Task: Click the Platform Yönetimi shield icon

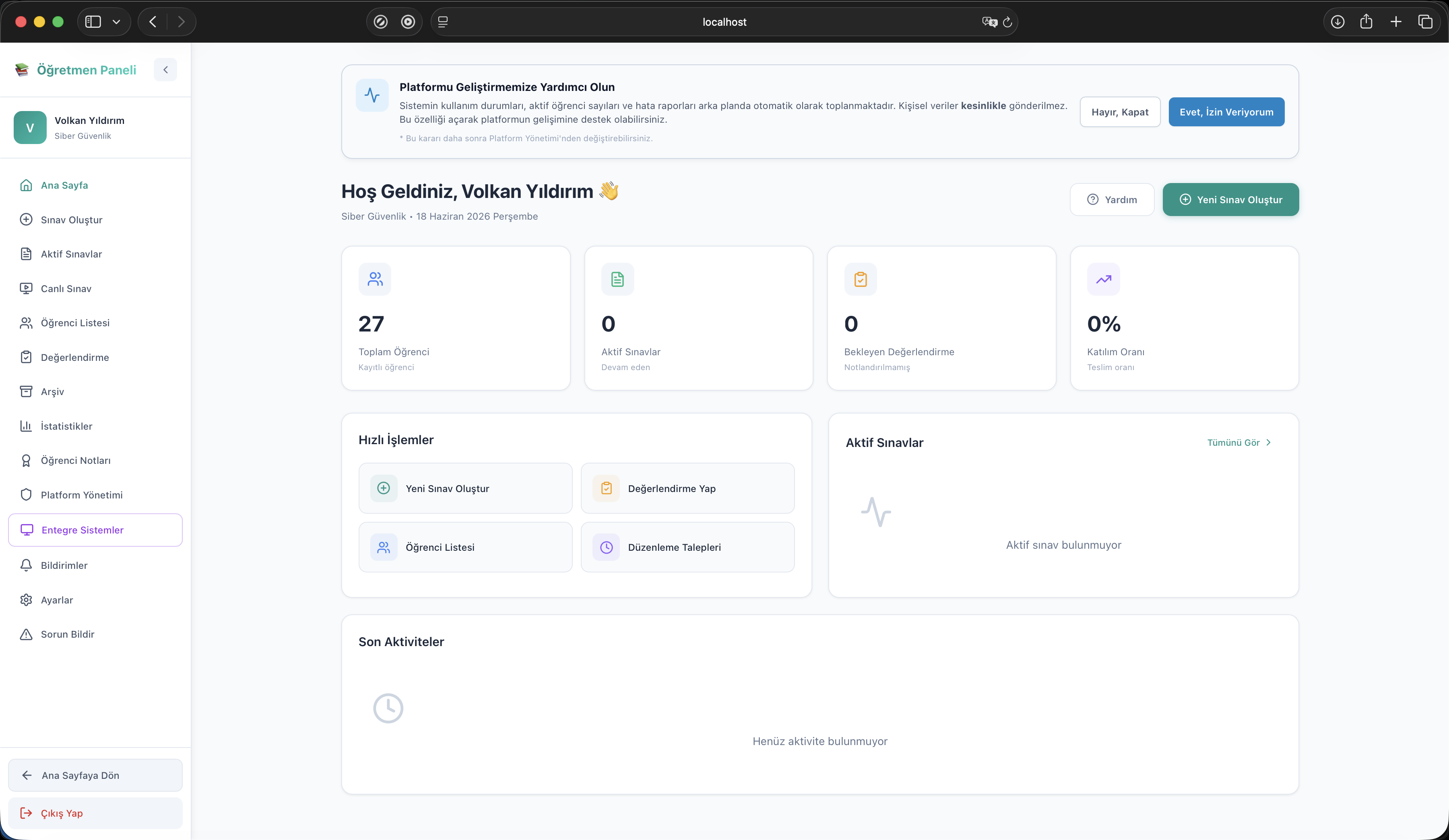Action: (x=26, y=495)
